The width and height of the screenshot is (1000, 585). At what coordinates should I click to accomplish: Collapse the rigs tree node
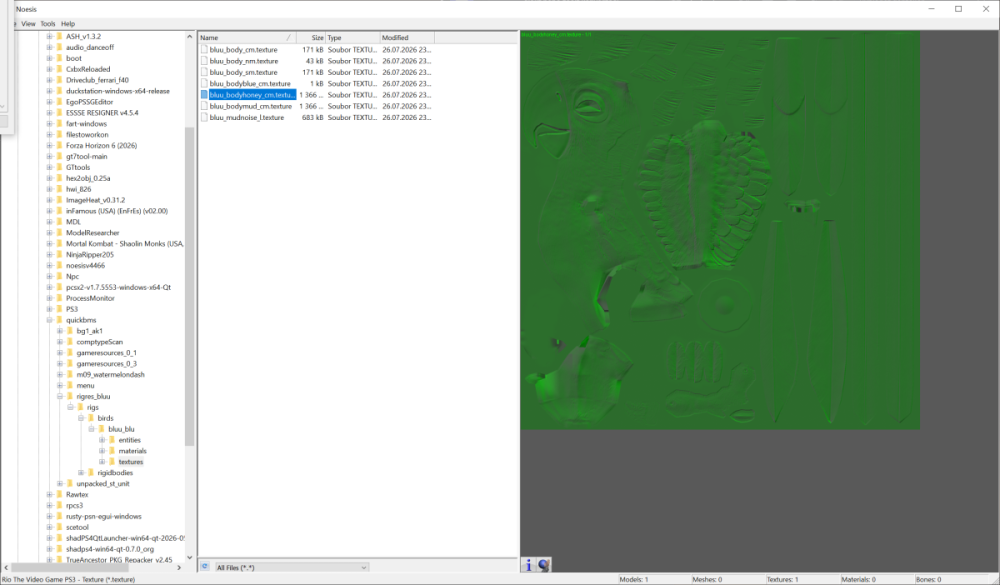[x=71, y=407]
